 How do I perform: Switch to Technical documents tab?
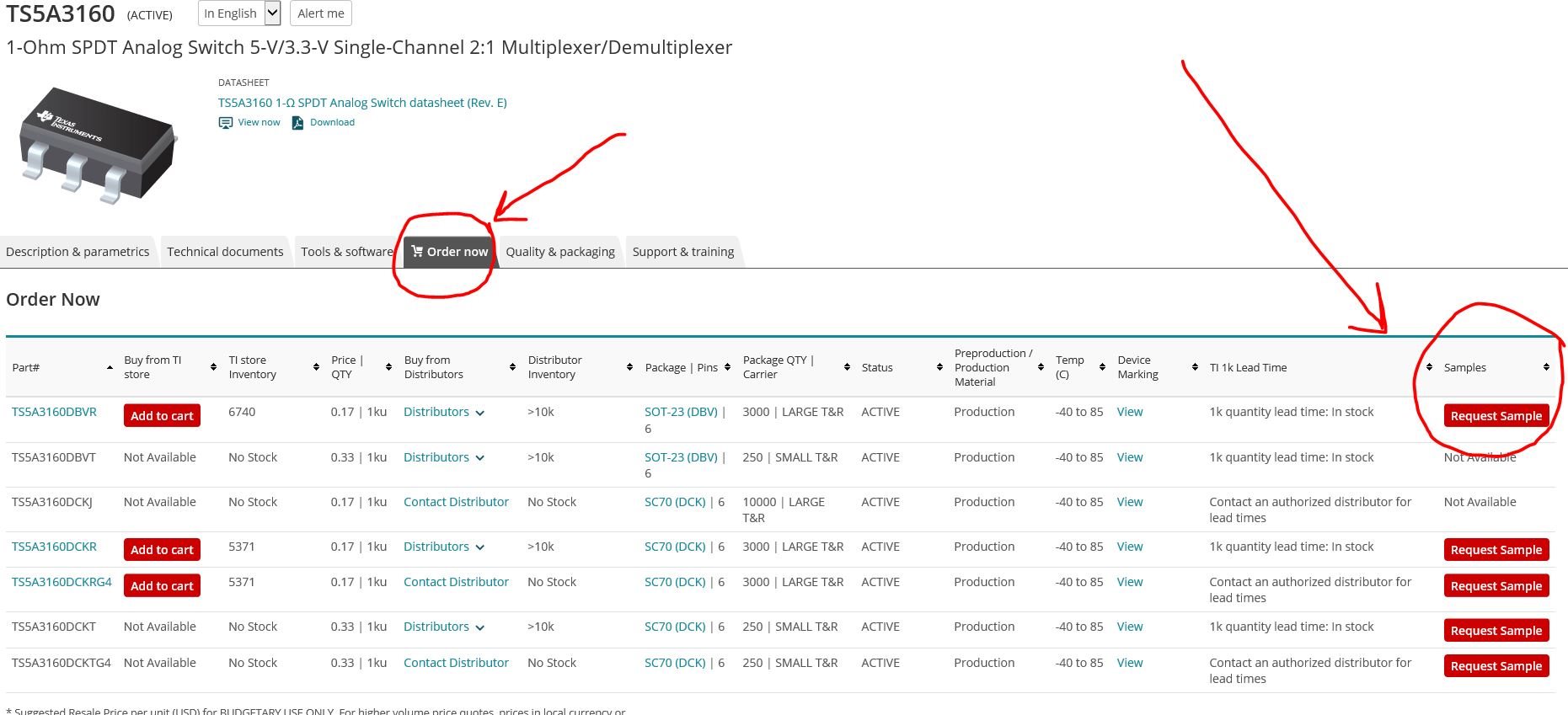225,252
